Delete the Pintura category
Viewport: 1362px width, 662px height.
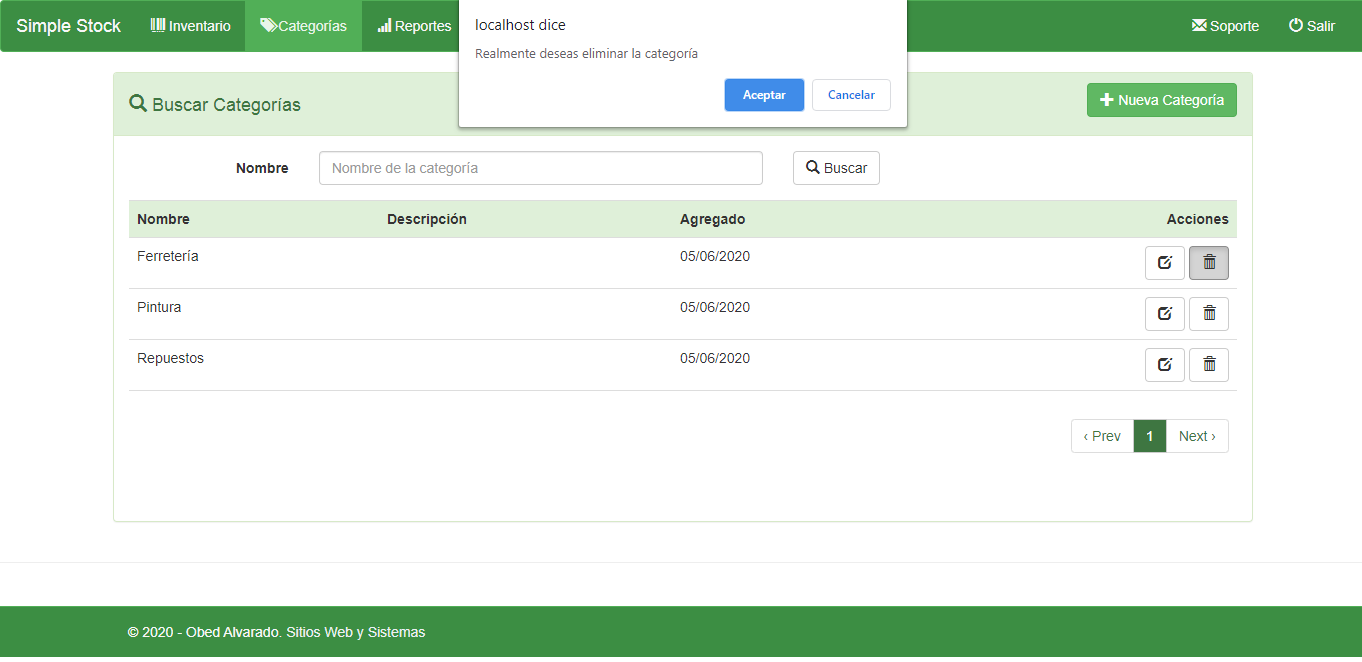click(1209, 314)
